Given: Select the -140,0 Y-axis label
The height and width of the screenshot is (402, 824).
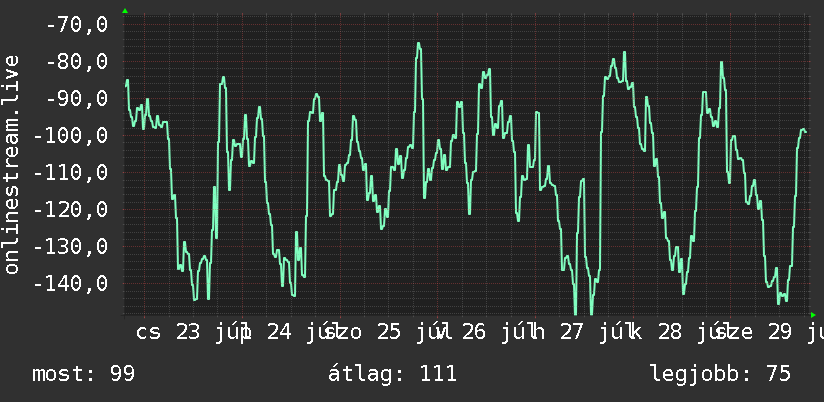Looking at the screenshot, I should point(70,284).
